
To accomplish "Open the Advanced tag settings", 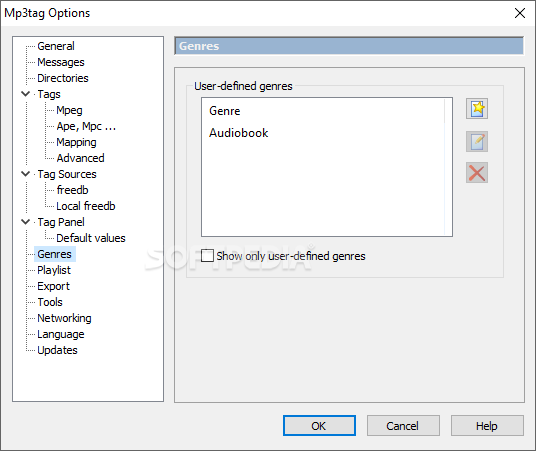I will pyautogui.click(x=80, y=158).
